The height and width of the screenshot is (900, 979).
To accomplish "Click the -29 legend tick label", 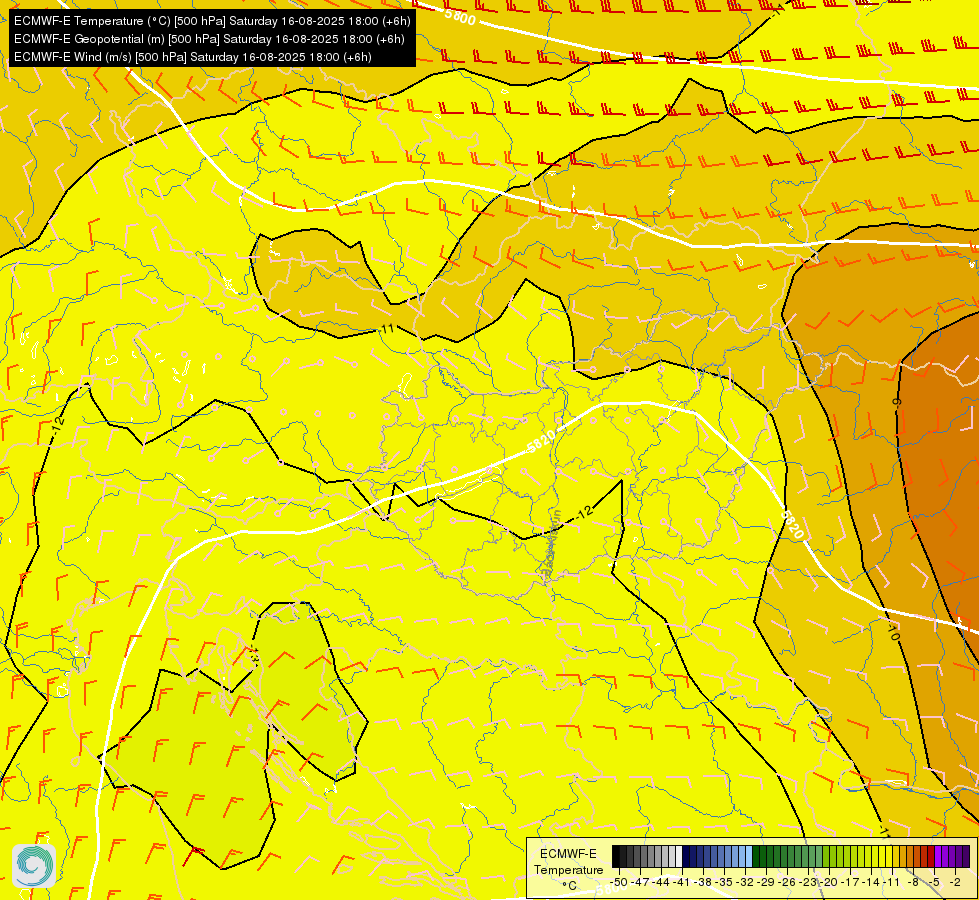I will tap(766, 883).
